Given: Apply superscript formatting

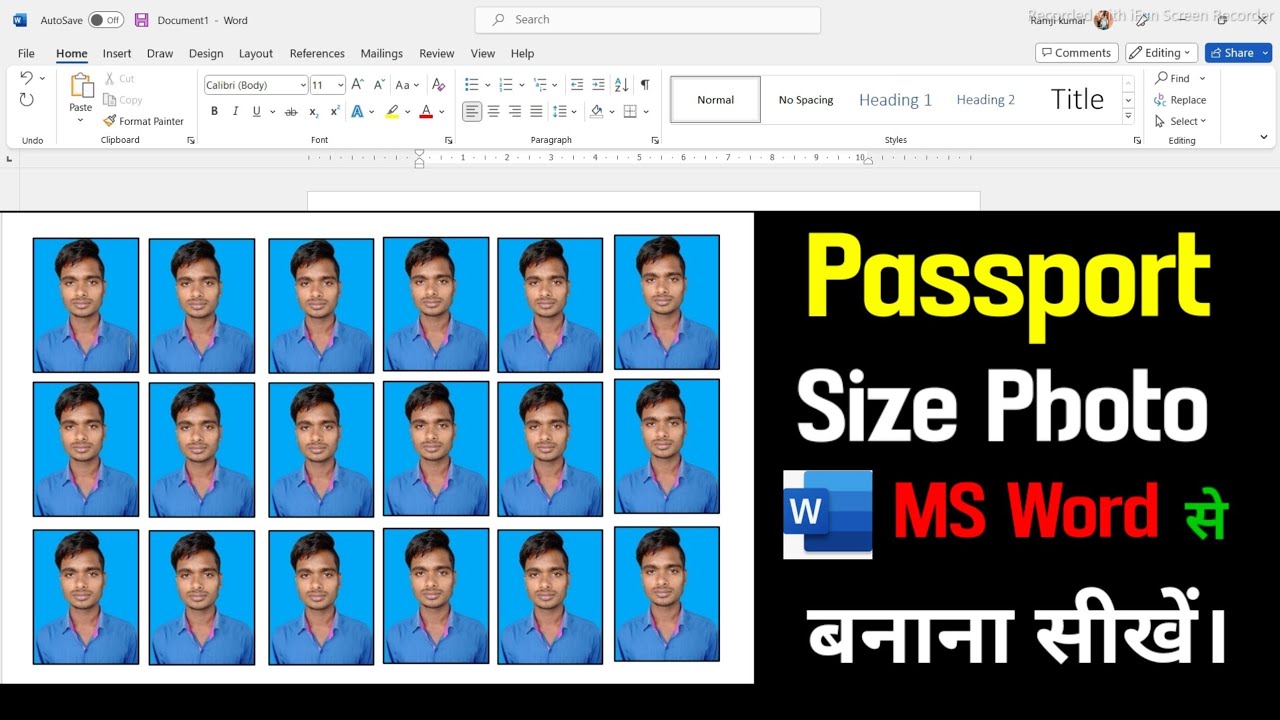Looking at the screenshot, I should tap(335, 111).
